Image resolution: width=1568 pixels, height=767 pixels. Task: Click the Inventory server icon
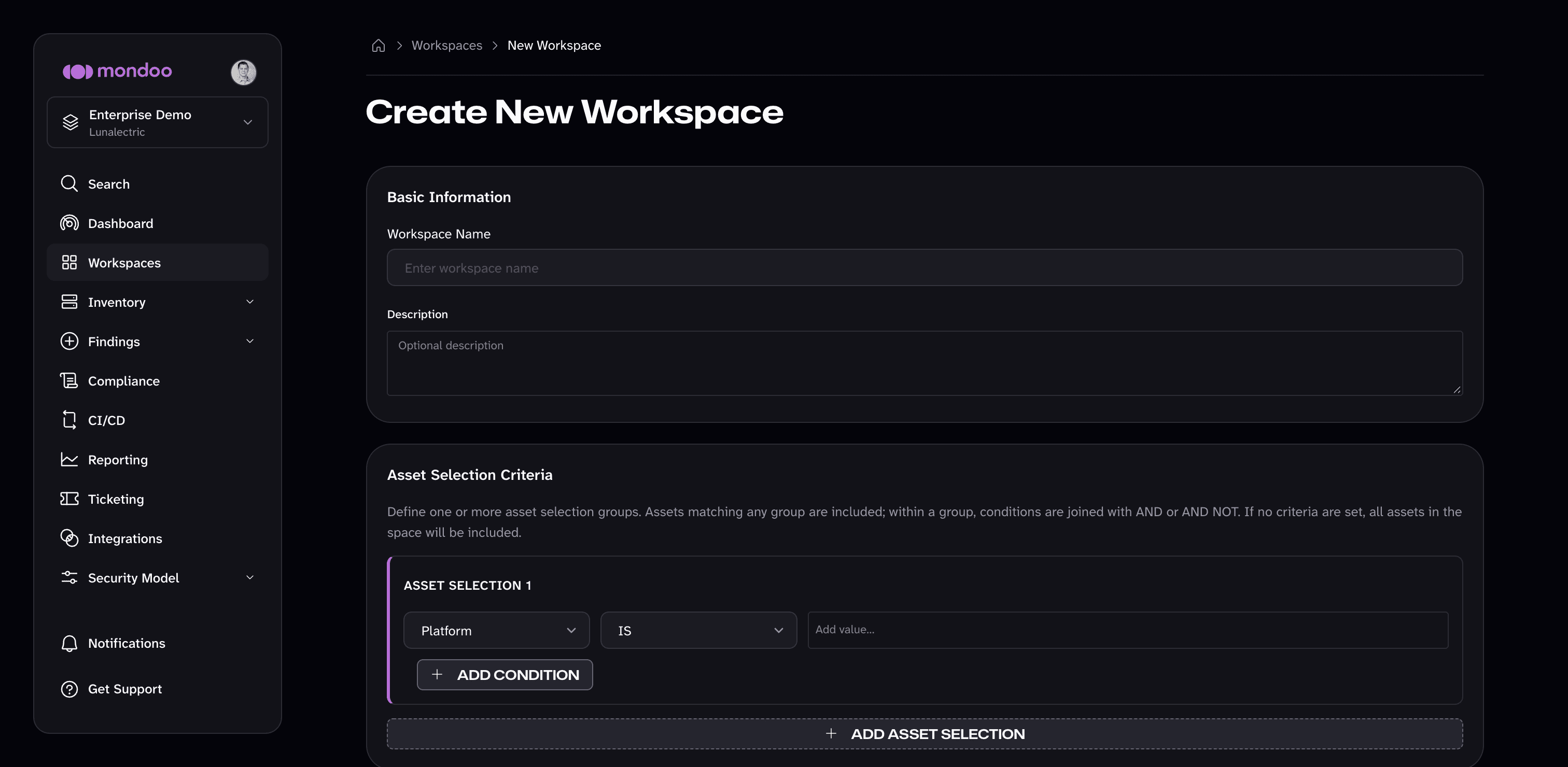point(69,302)
